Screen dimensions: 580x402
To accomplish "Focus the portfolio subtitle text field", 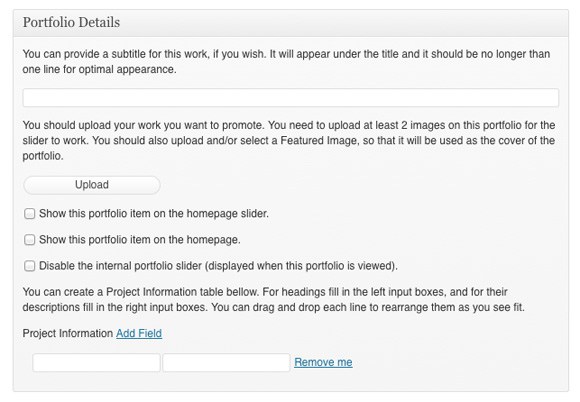I will pos(291,98).
